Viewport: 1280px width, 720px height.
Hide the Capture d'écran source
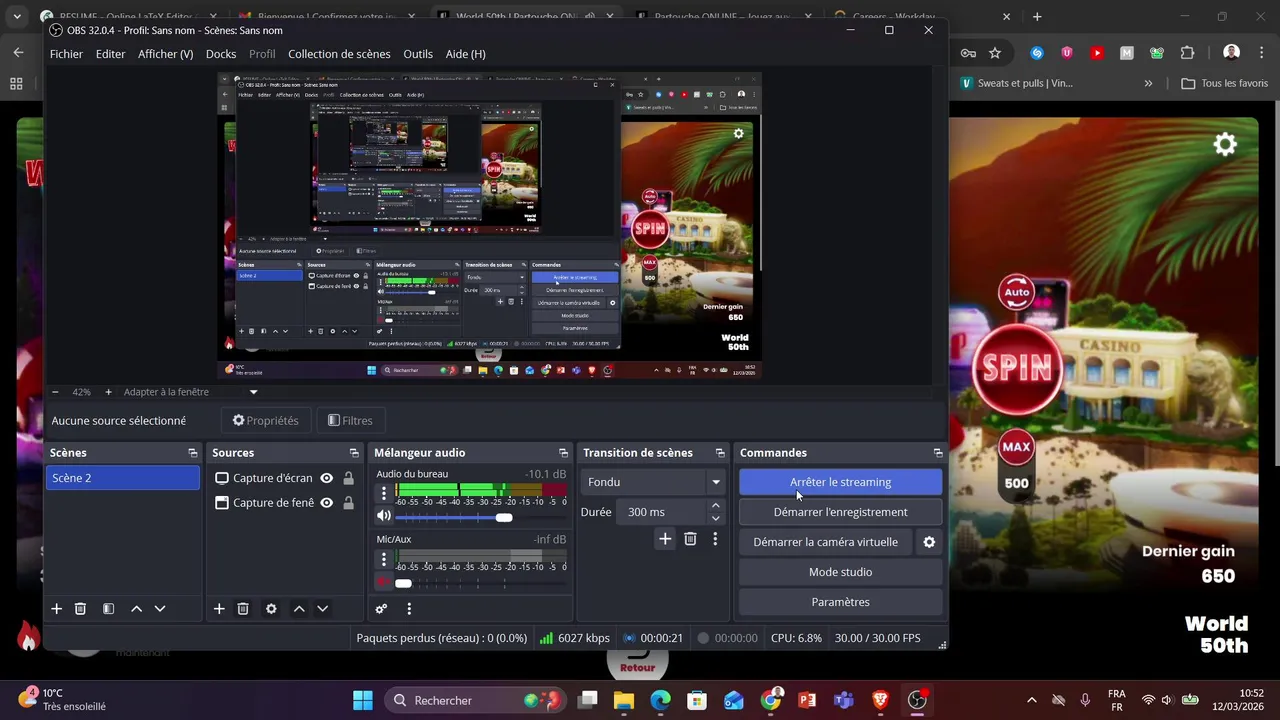326,478
